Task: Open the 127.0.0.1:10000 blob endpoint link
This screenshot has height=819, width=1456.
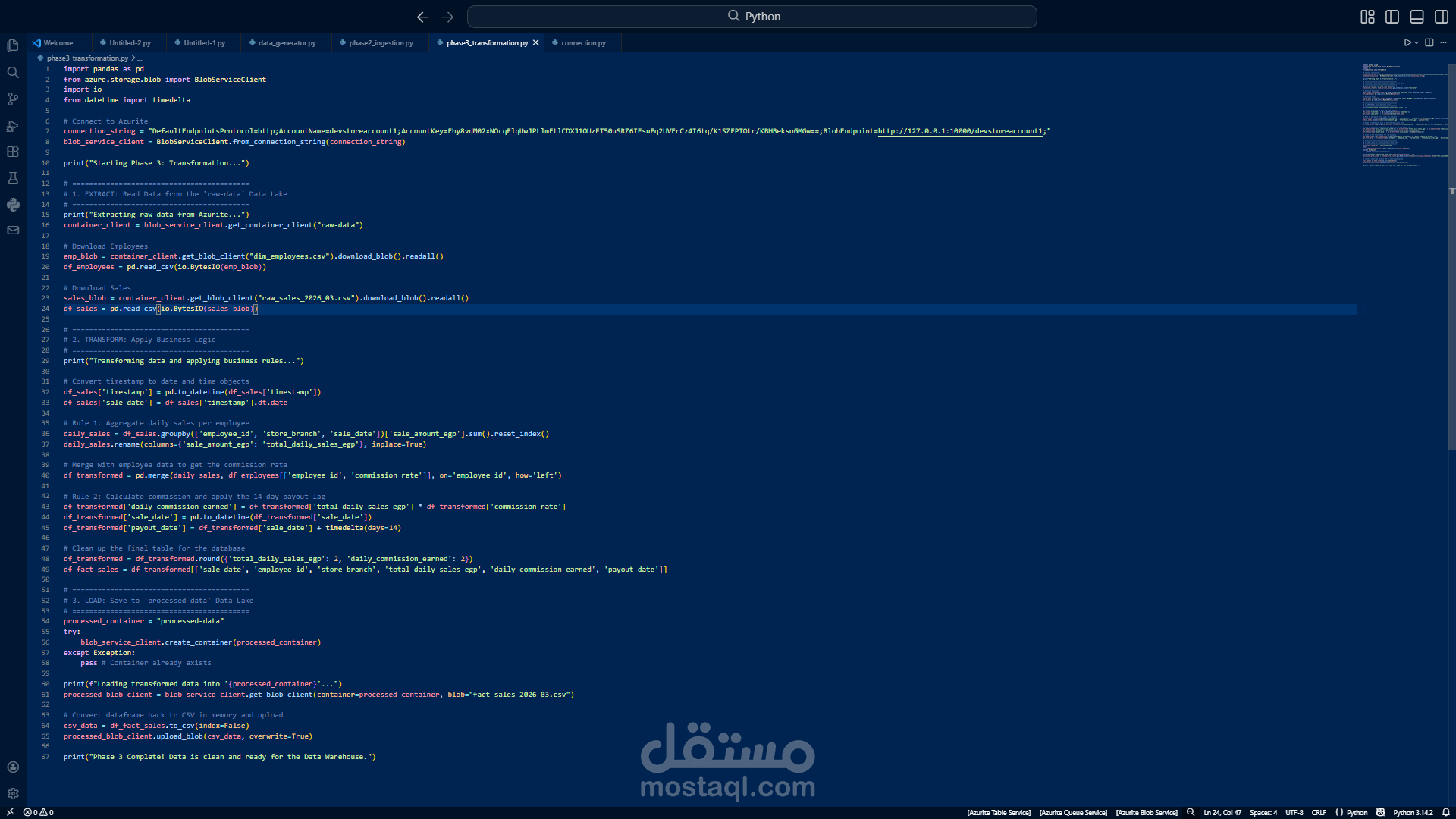Action: 960,131
